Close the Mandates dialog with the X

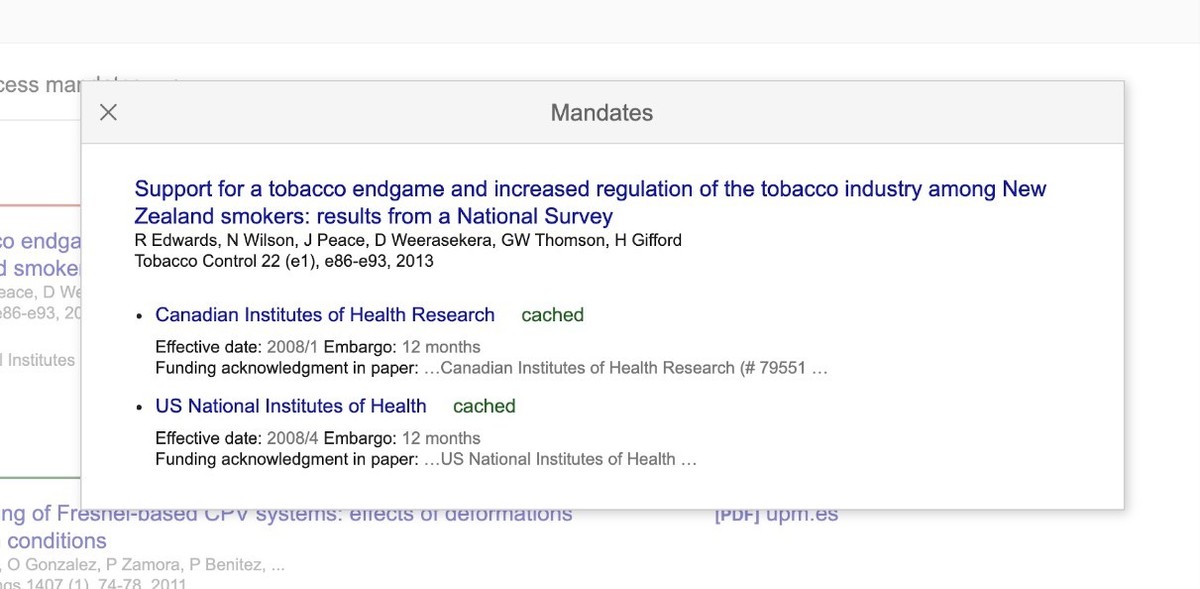coord(109,112)
